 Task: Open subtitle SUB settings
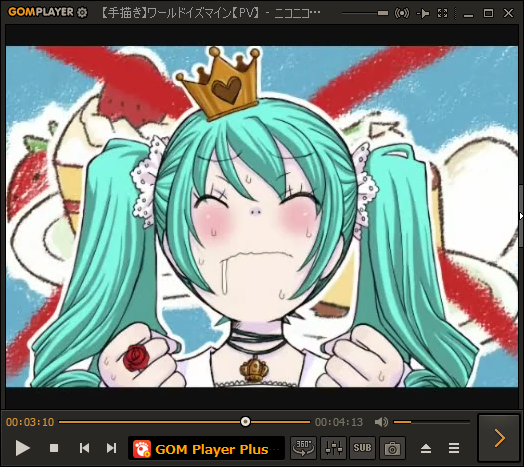coord(363,448)
